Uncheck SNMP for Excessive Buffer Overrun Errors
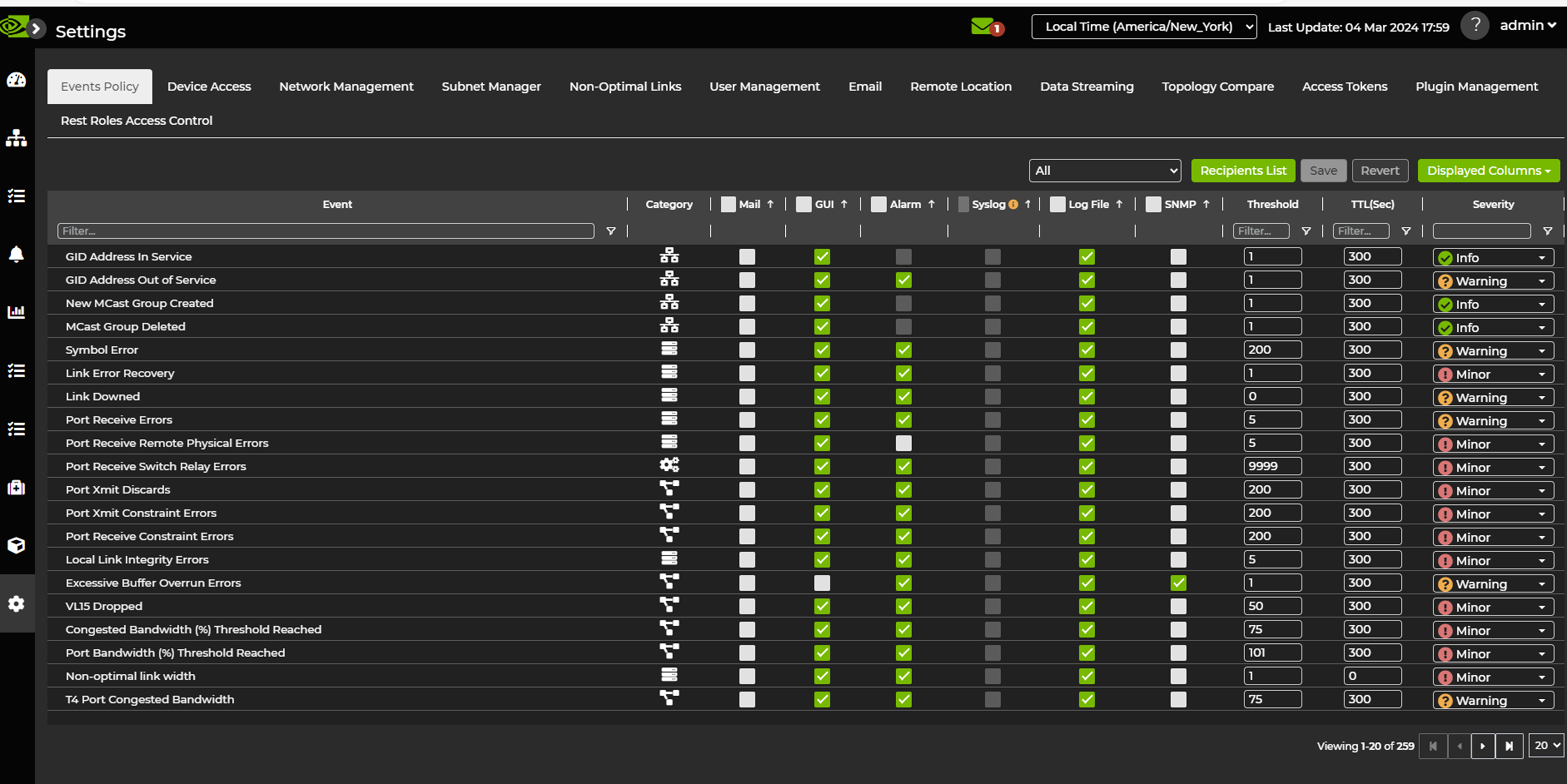This screenshot has width=1567, height=784. point(1178,583)
